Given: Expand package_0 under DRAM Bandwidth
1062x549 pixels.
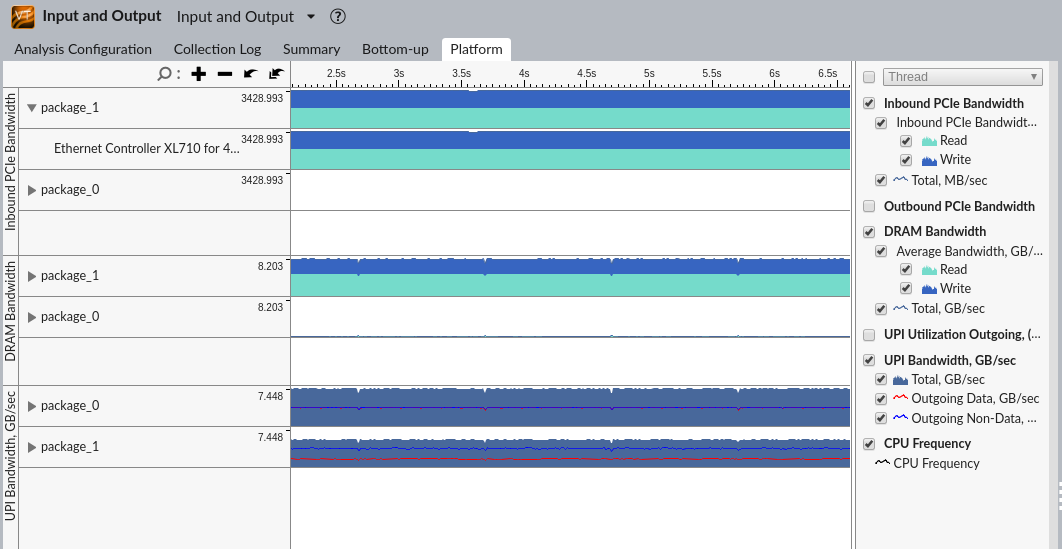Looking at the screenshot, I should pos(32,317).
